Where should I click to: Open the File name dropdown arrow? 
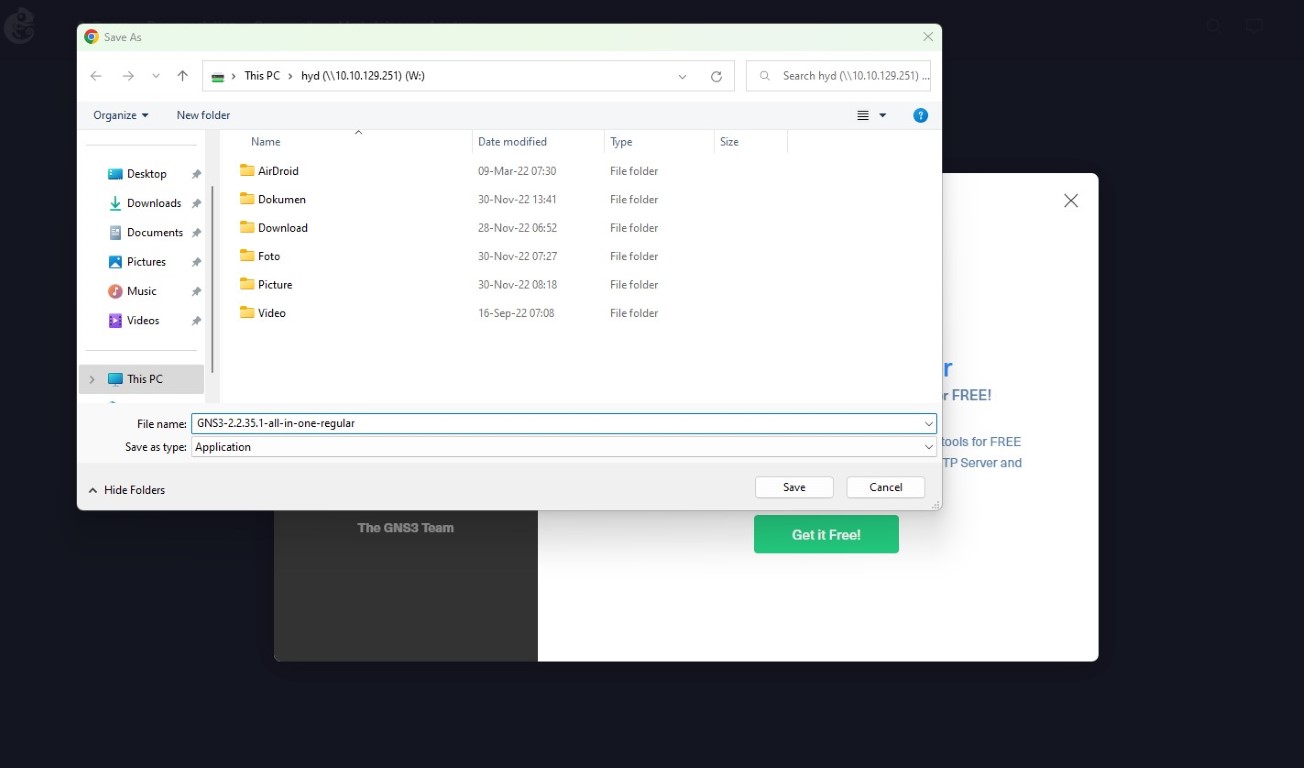pos(929,423)
